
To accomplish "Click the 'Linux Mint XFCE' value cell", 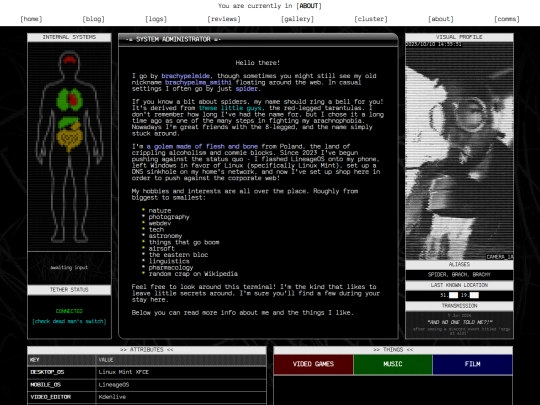I will (x=181, y=372).
